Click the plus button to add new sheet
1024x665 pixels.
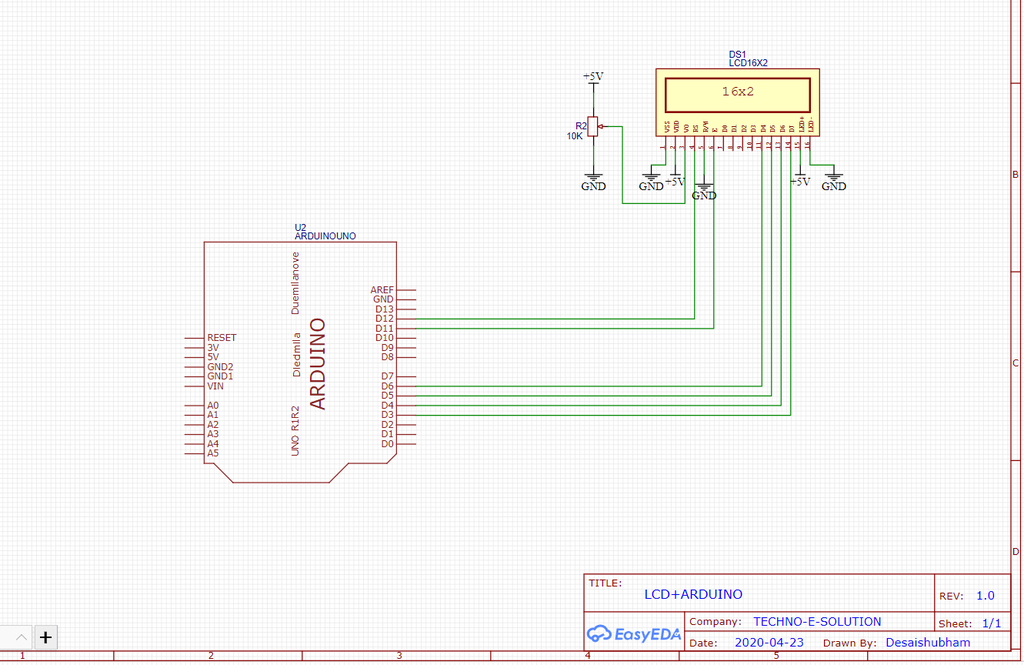point(45,637)
